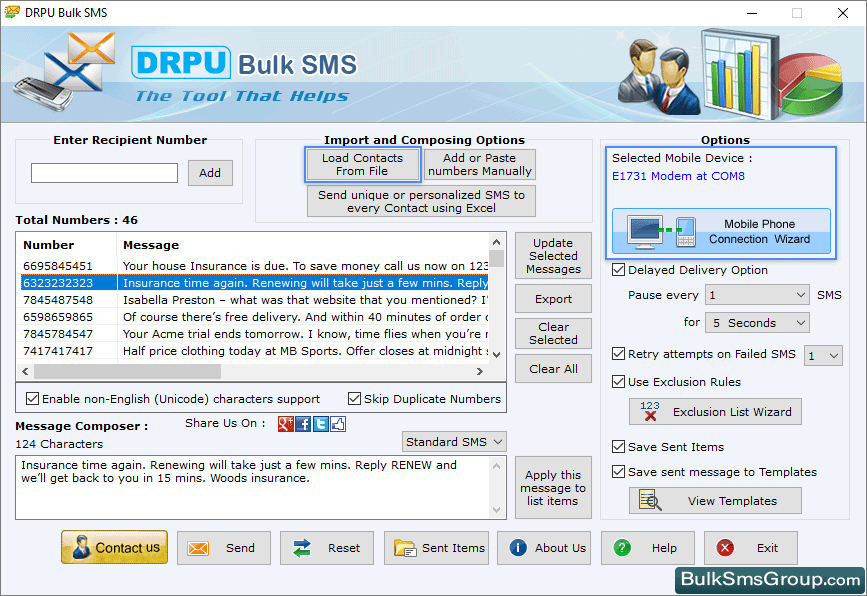The height and width of the screenshot is (596, 867).
Task: Click the red X Exit icon
Action: pyautogui.click(x=725, y=548)
